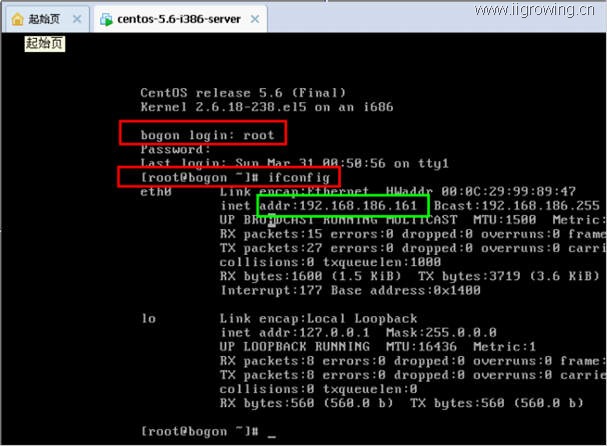Click the 'RX bytes:560 (560.0 b)' text
The height and width of the screenshot is (446, 607).
[306, 403]
